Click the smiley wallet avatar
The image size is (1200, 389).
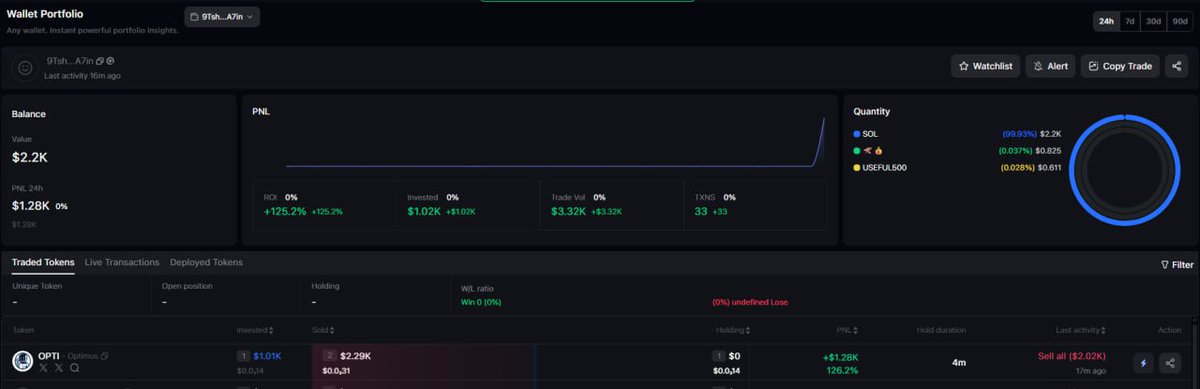pyautogui.click(x=26, y=68)
